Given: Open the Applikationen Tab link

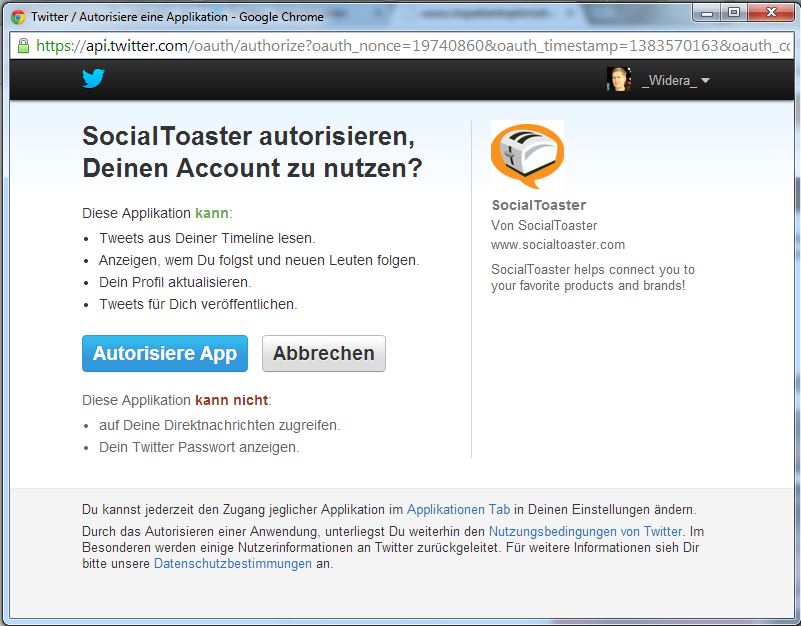Looking at the screenshot, I should 458,509.
